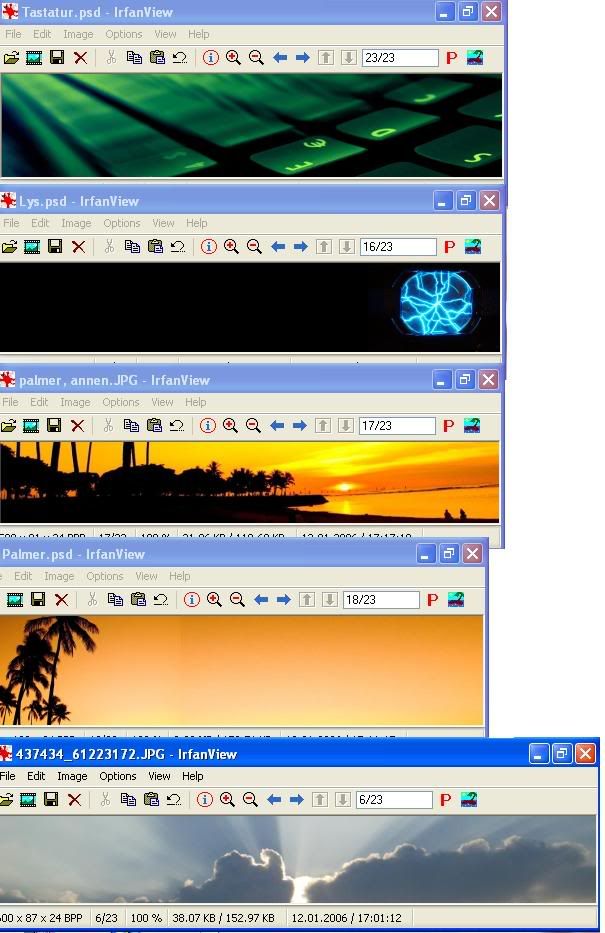The image size is (605, 933).
Task: Open the Options menu in Tastatur.psd window
Action: point(124,34)
